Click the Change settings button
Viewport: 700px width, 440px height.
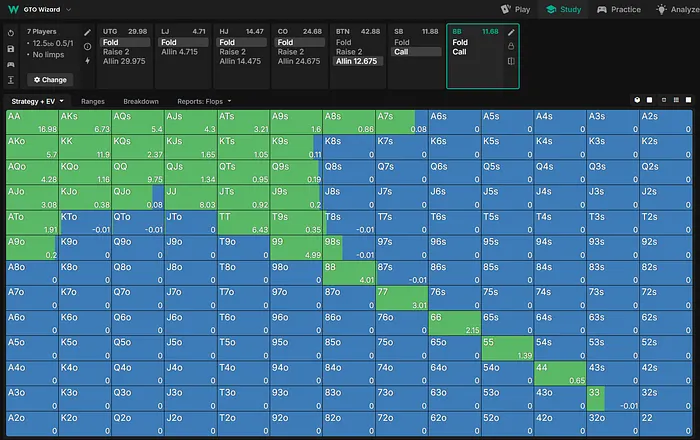[50, 80]
